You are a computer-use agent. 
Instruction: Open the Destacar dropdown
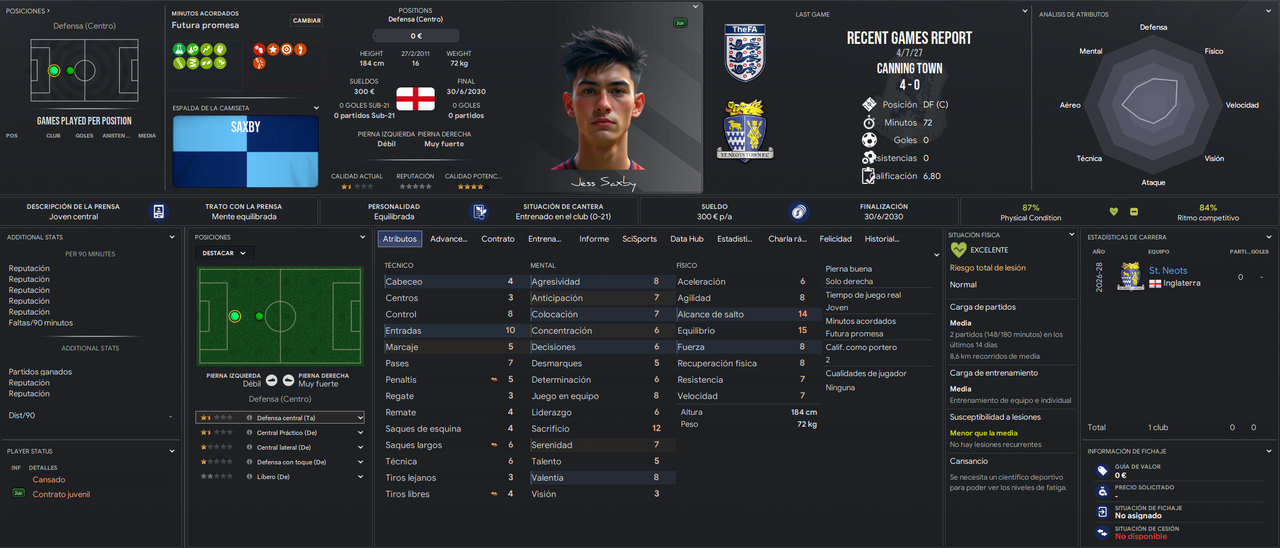click(x=224, y=253)
